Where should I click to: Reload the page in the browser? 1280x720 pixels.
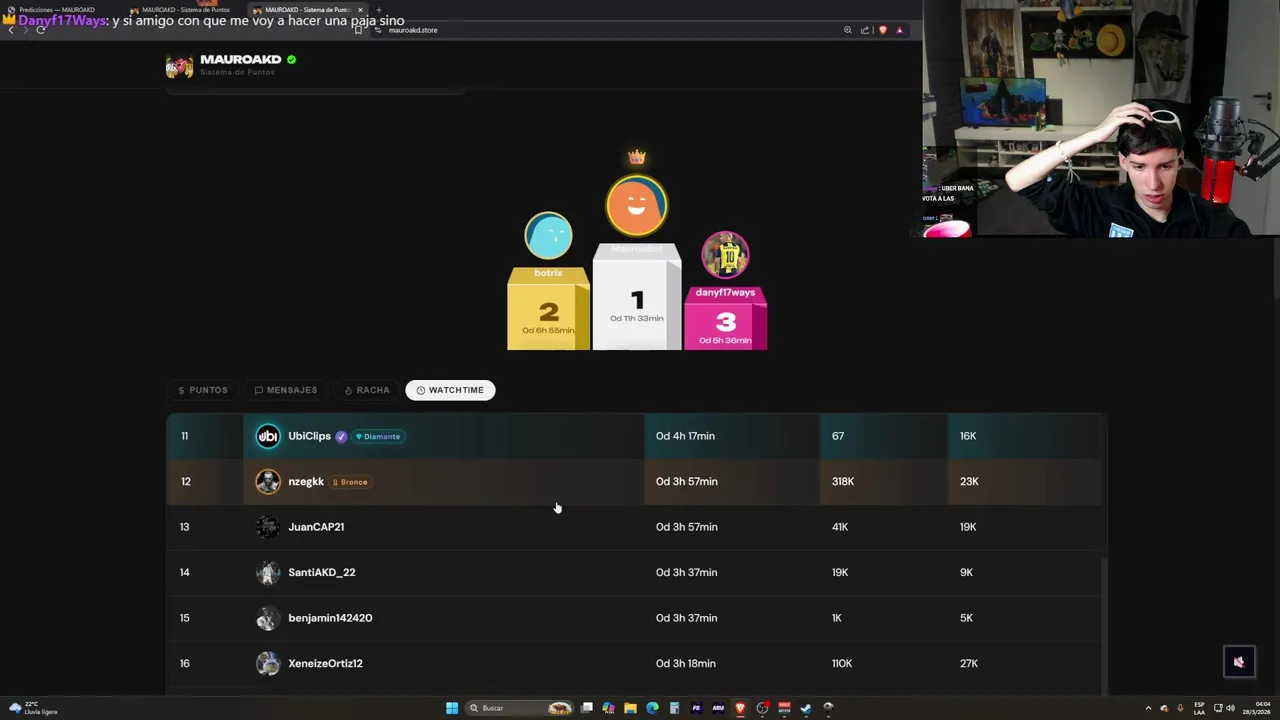[x=41, y=30]
